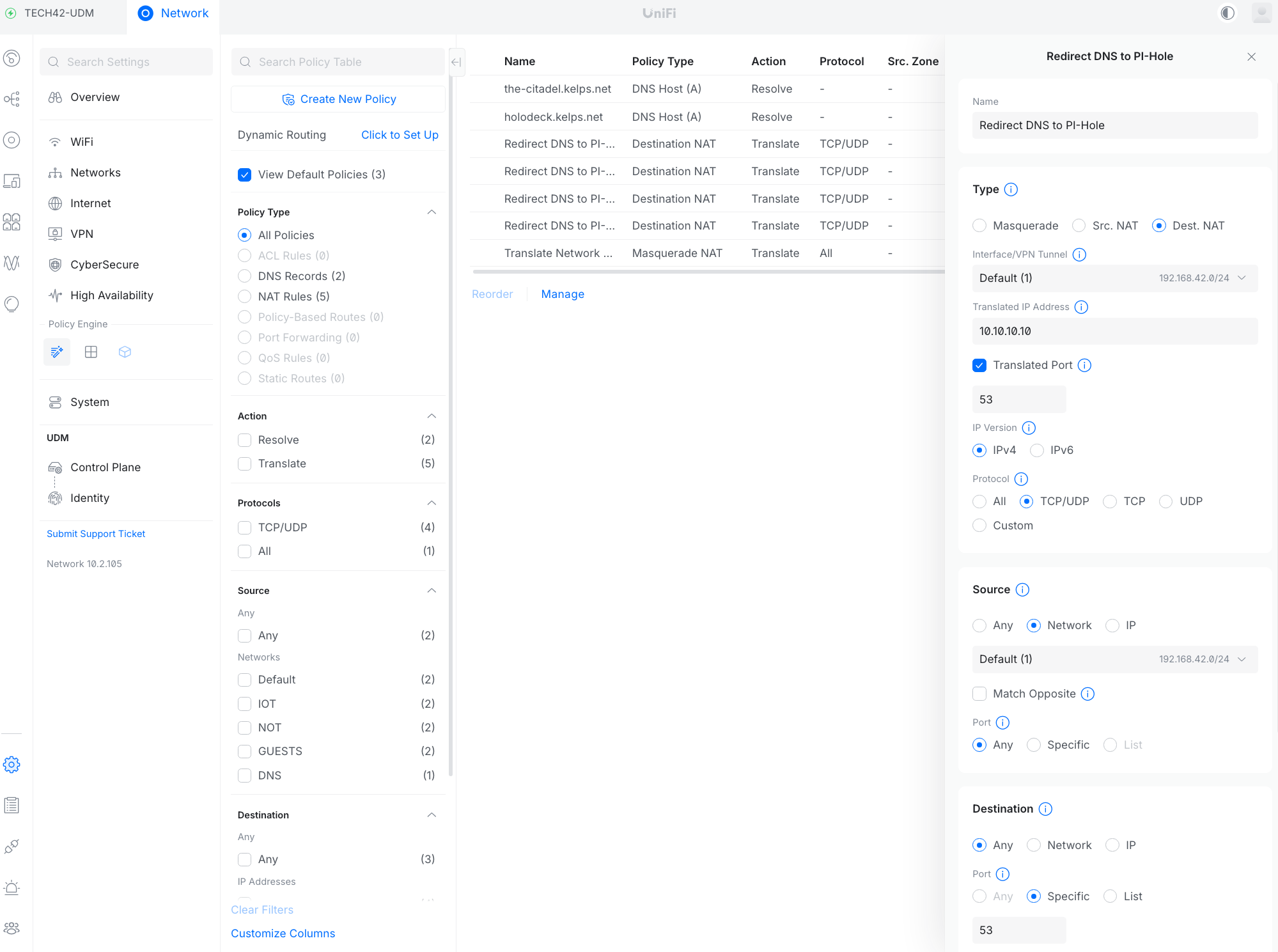The height and width of the screenshot is (952, 1278).
Task: Click the info icon beside Match Opposite
Action: pyautogui.click(x=1087, y=694)
